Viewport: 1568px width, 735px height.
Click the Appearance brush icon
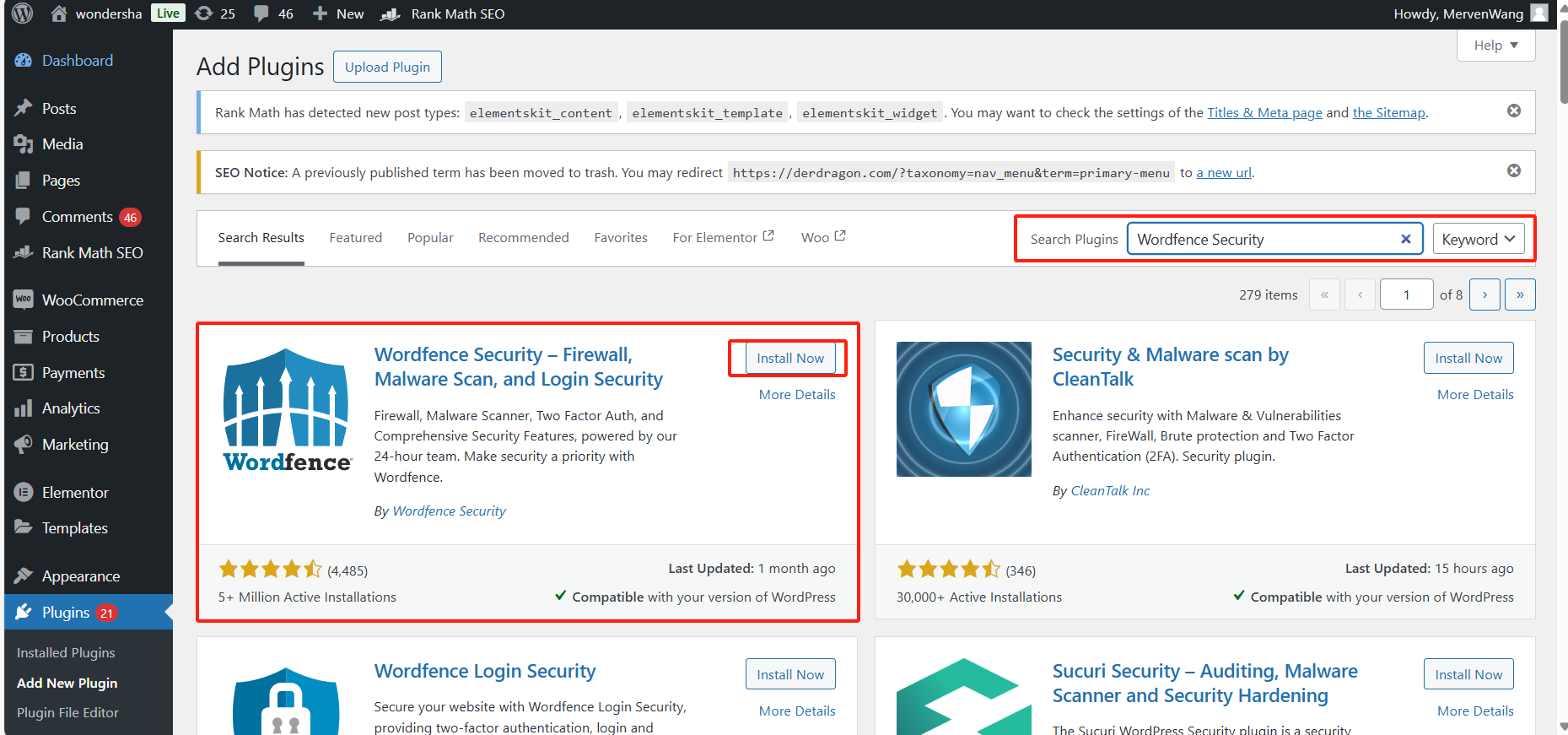24,576
